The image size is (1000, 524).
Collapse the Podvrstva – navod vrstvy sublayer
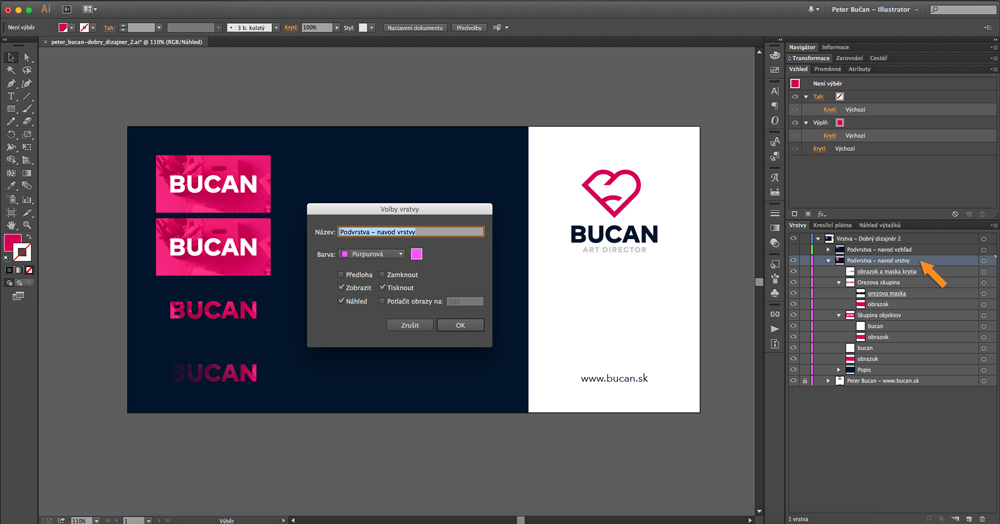point(828,261)
